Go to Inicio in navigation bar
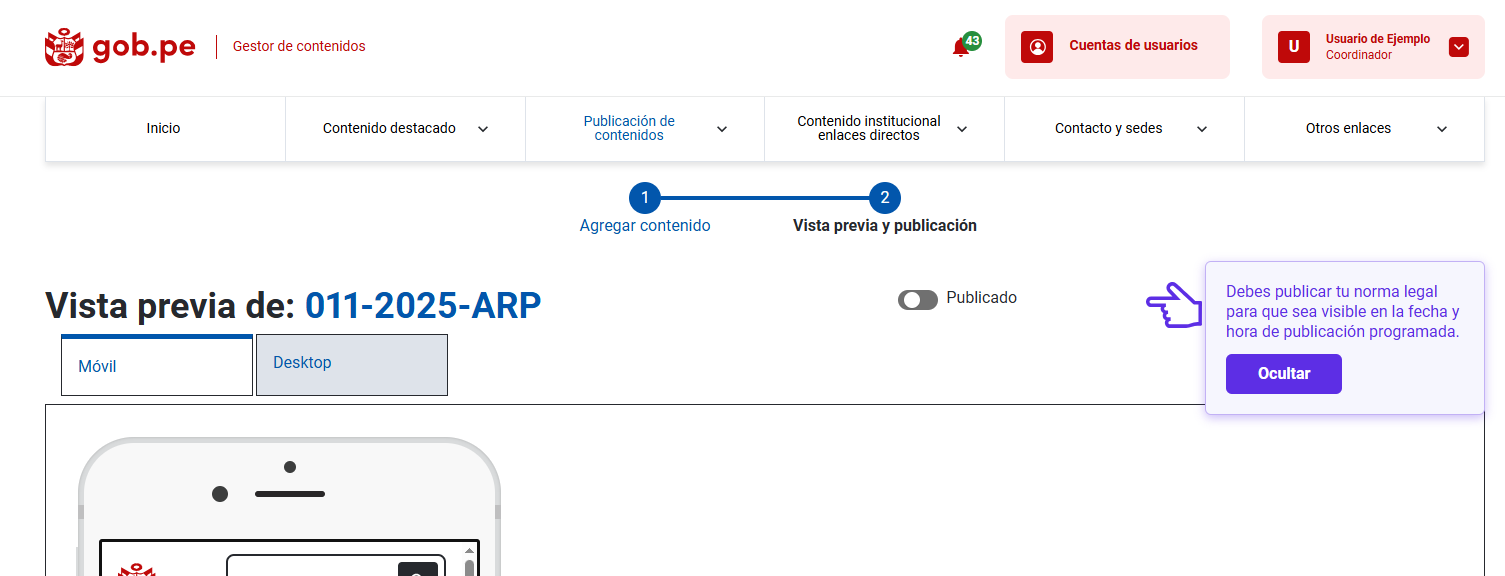This screenshot has width=1505, height=576. coord(164,129)
